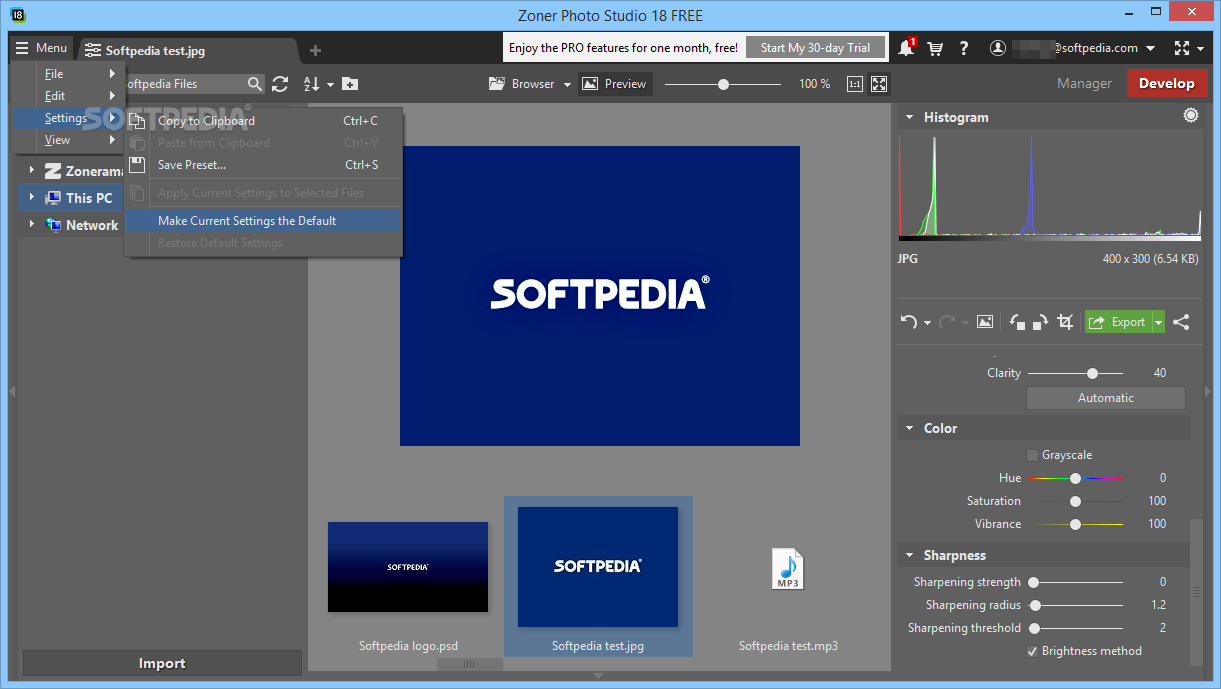The height and width of the screenshot is (689, 1221).
Task: Click the Saturation slider handle
Action: (1075, 501)
